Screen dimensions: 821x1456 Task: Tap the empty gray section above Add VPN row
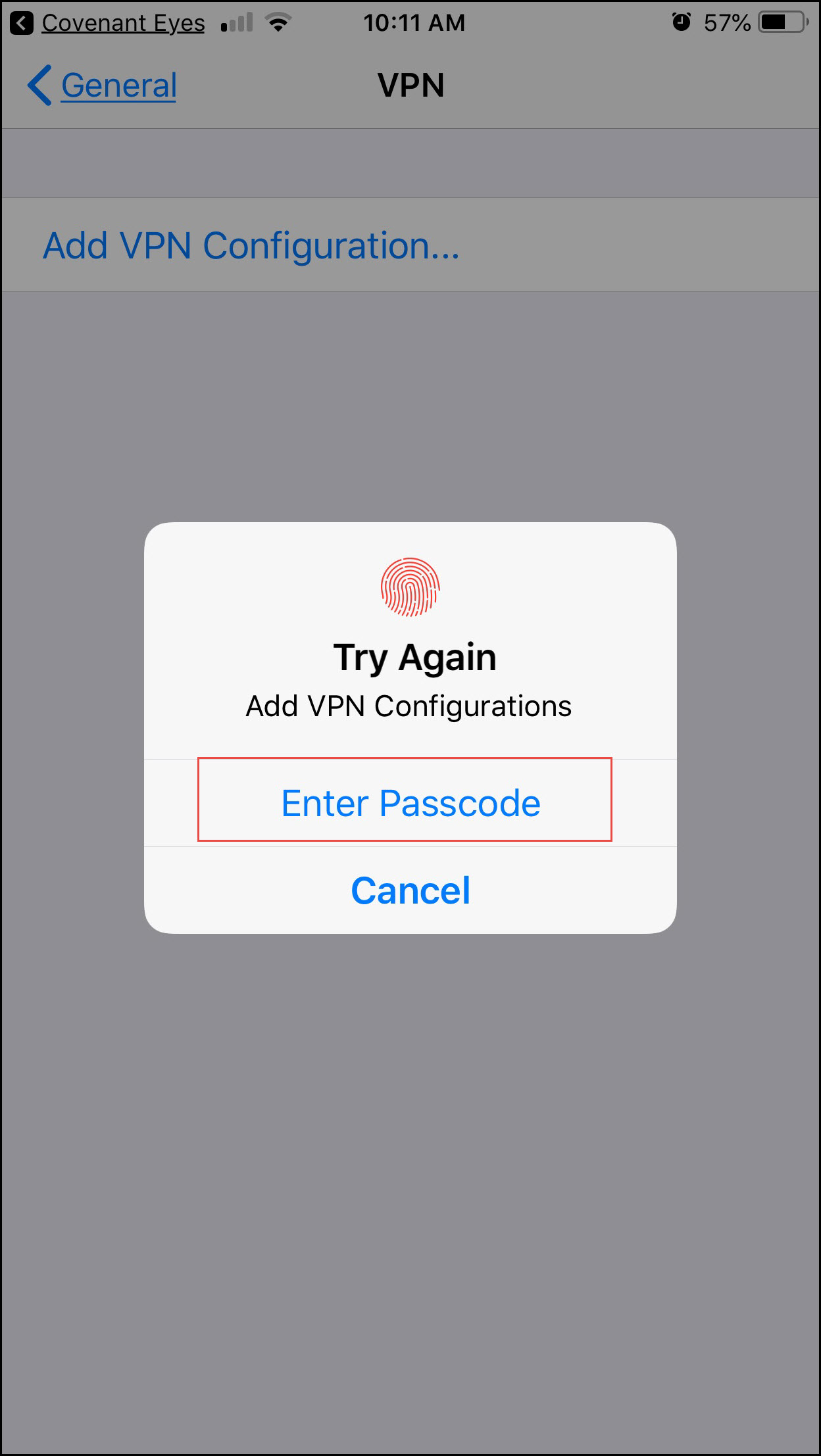click(x=410, y=163)
